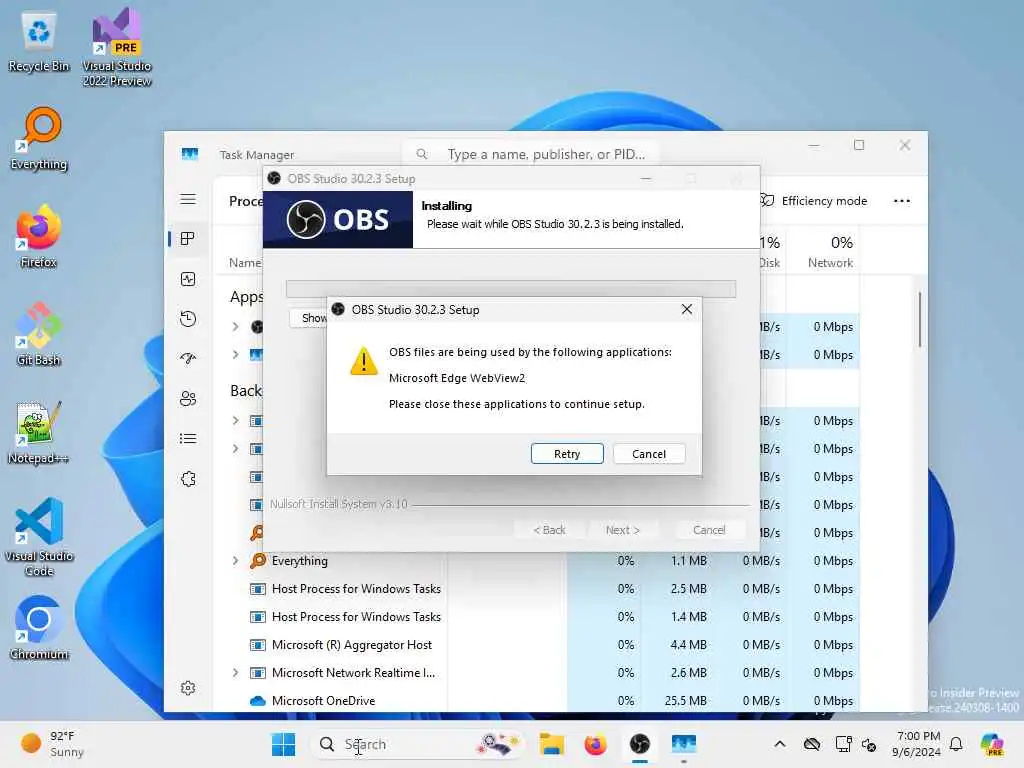Open Git Bash desktop shortcut
The width and height of the screenshot is (1024, 768).
click(39, 334)
